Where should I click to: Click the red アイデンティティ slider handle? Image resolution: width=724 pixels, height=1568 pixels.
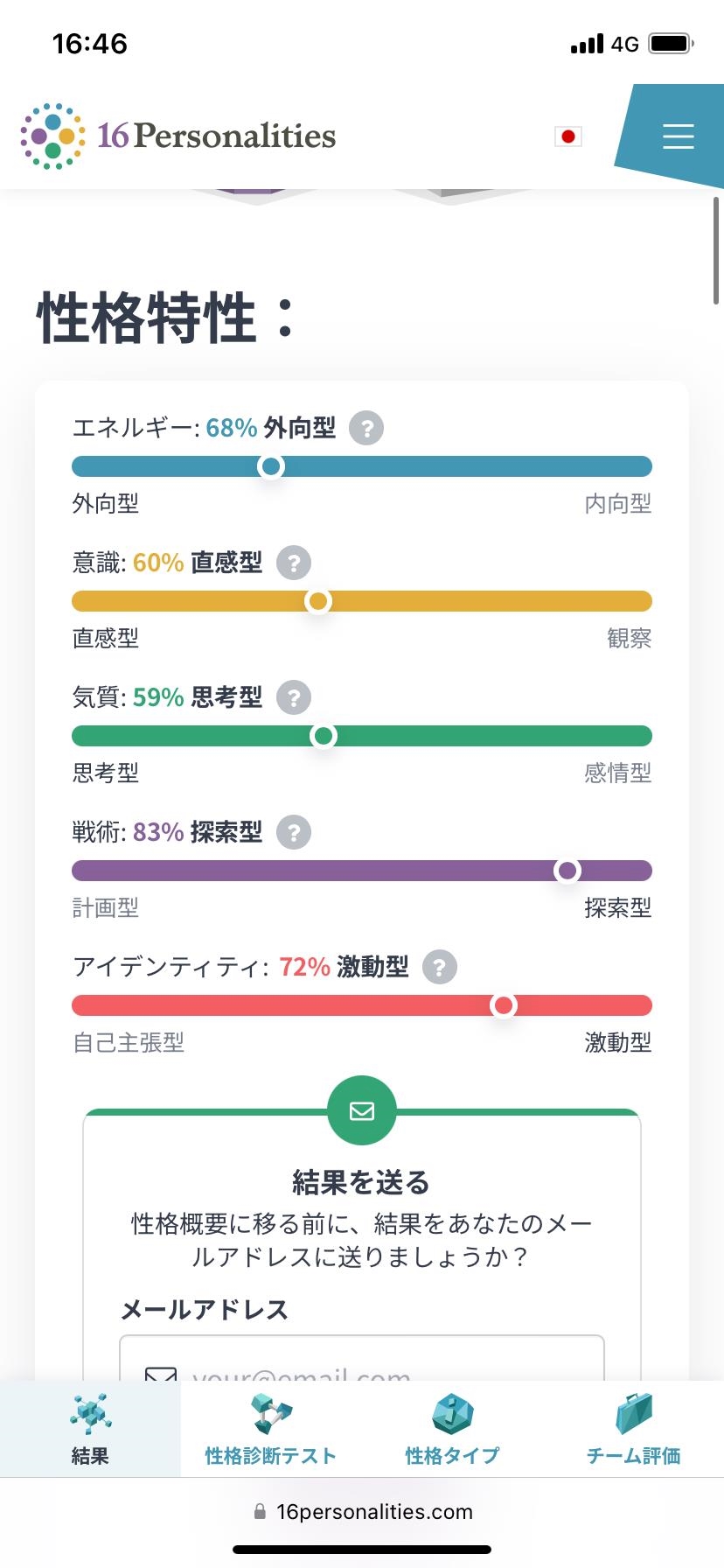(x=504, y=1005)
